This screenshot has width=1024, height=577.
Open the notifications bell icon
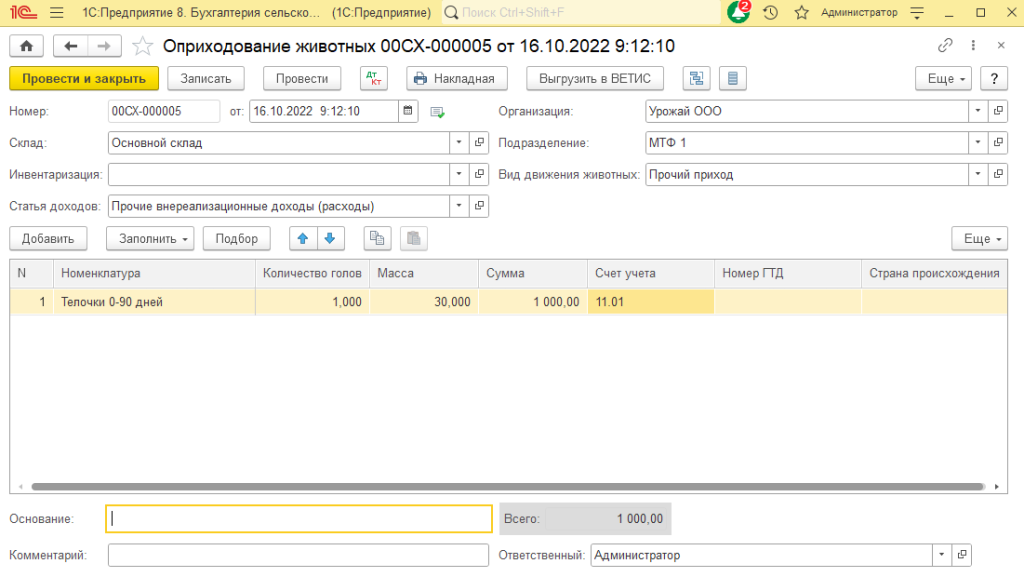tap(738, 13)
